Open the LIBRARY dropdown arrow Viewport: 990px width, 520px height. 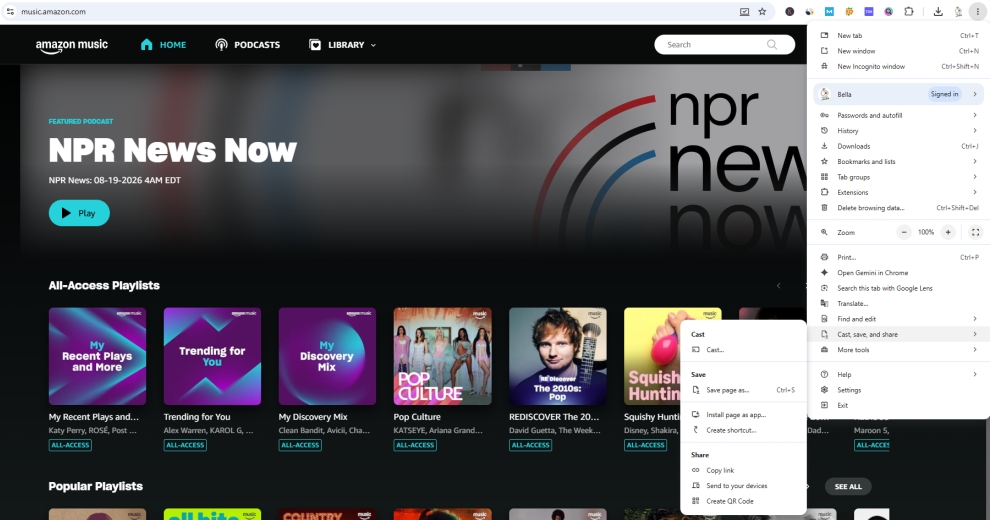click(x=373, y=45)
